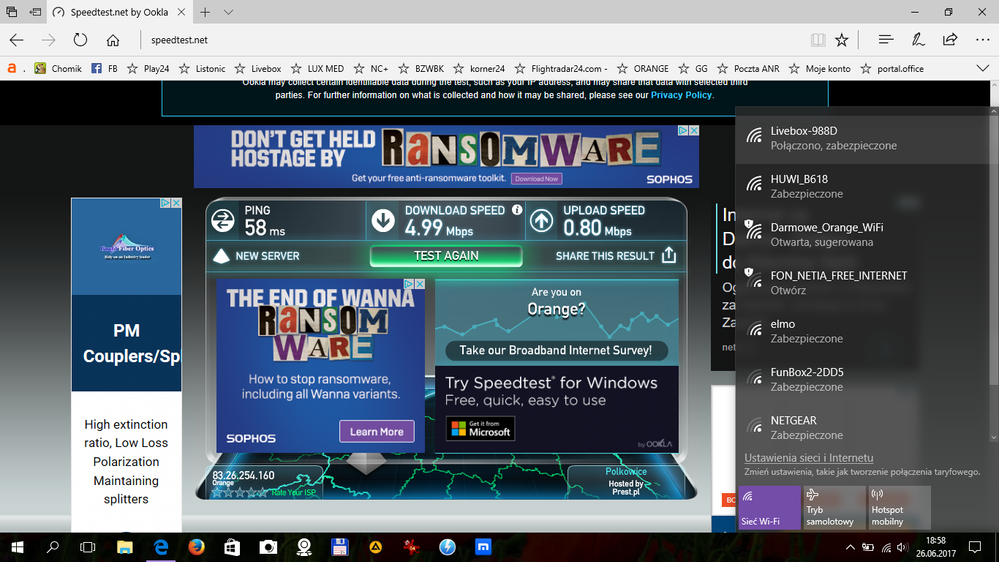This screenshot has height=562, width=999.
Task: Open the Edge Hub icon
Action: pyautogui.click(x=885, y=40)
